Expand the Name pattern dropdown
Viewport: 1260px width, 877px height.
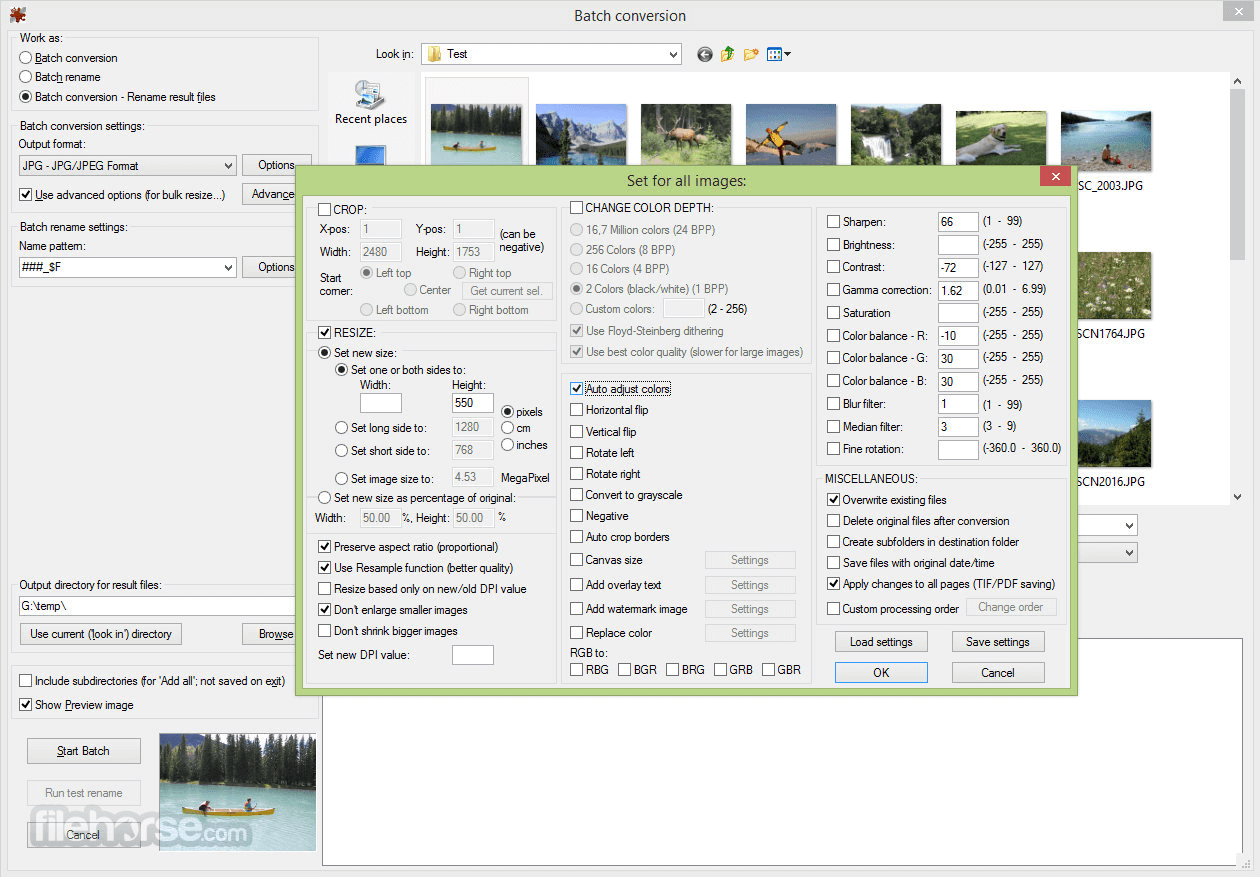[x=128, y=267]
